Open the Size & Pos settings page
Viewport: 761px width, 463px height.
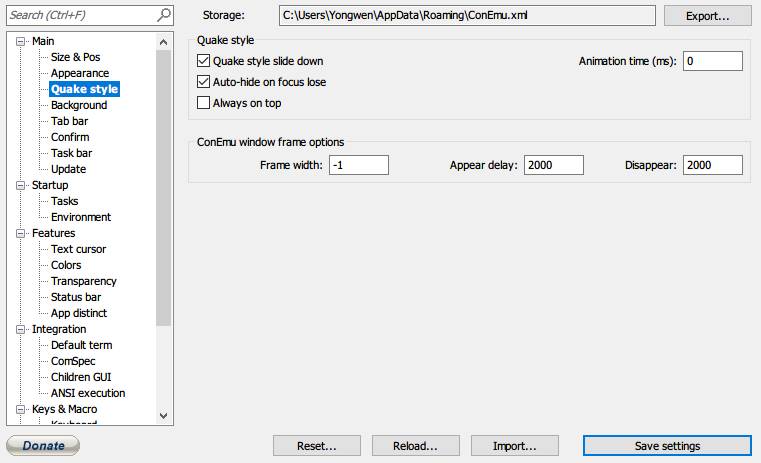[75, 57]
